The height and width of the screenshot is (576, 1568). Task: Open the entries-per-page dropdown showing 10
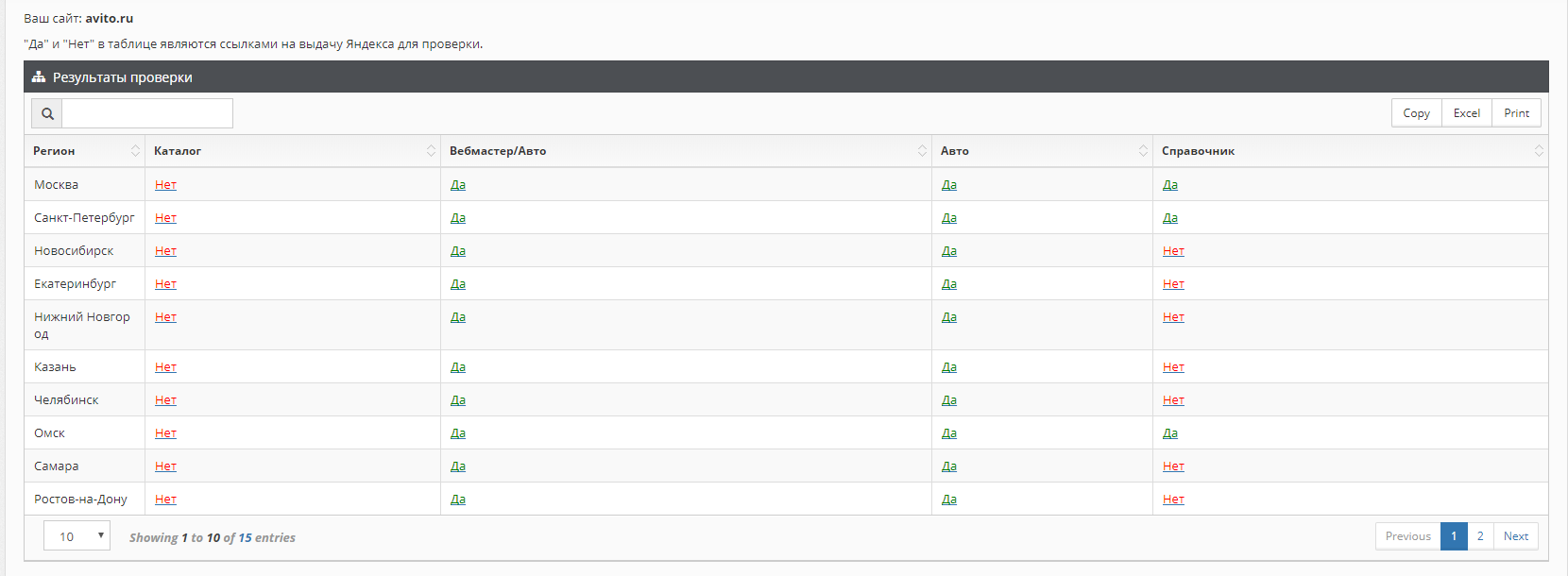[x=77, y=536]
